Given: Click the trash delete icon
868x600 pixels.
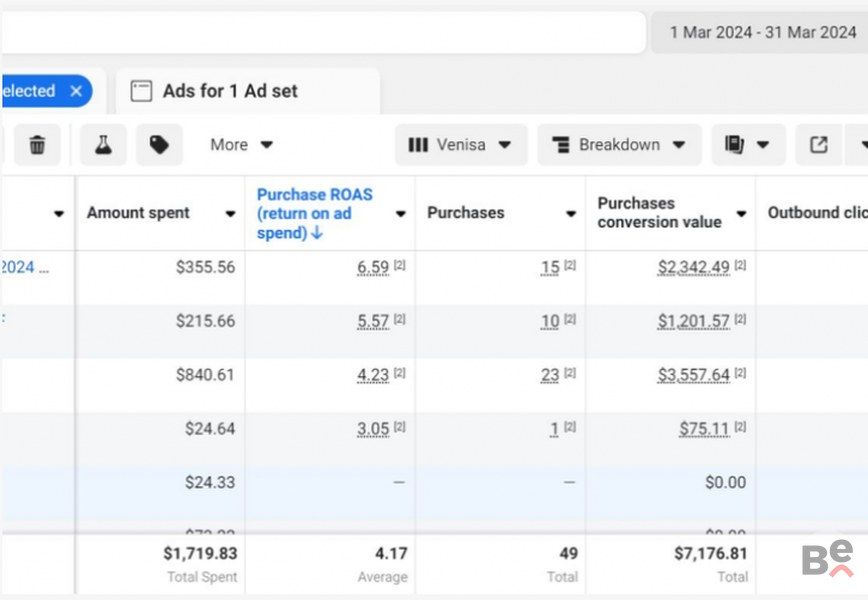Looking at the screenshot, I should coord(37,145).
